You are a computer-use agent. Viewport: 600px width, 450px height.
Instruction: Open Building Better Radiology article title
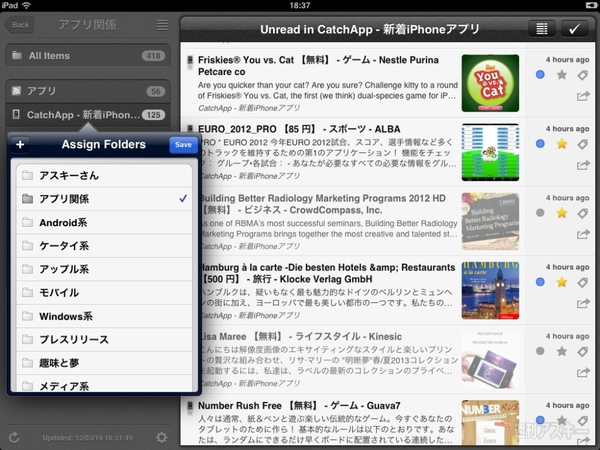[x=323, y=204]
